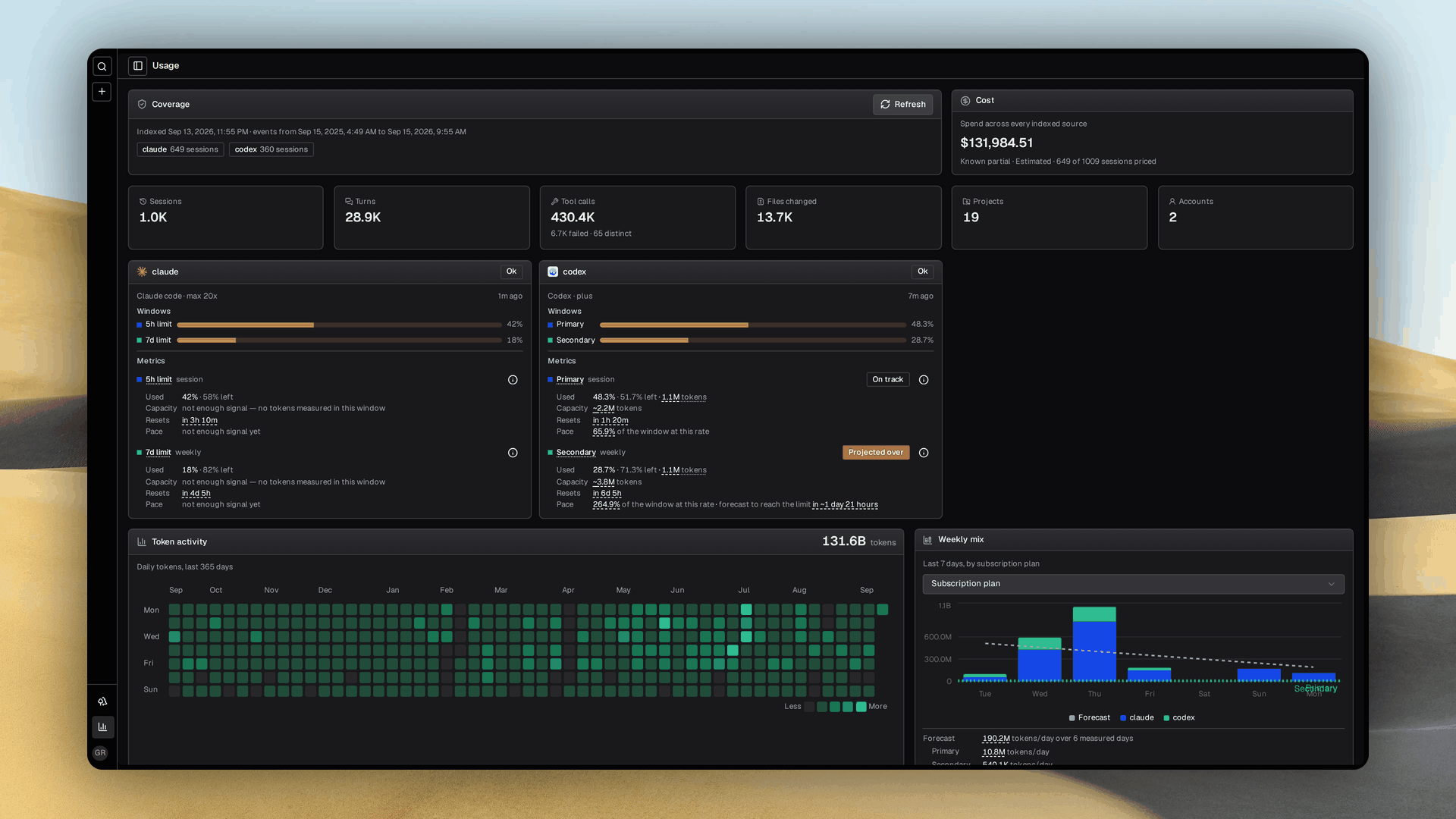Click '264.9%' pace value

(x=606, y=505)
